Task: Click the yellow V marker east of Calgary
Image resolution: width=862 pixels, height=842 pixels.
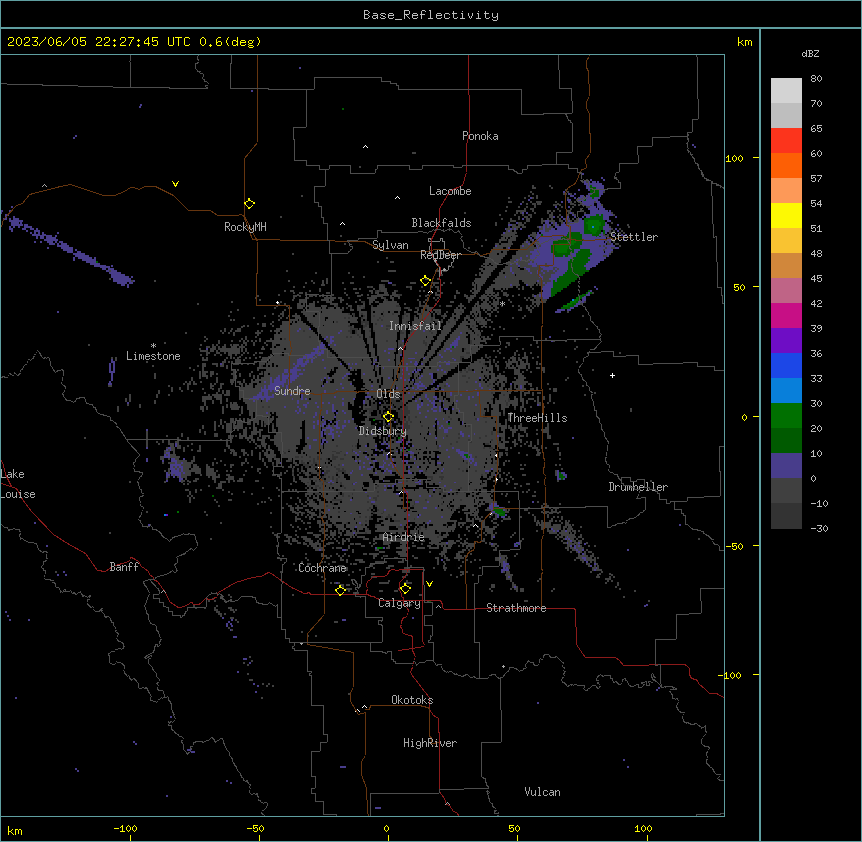Action: [429, 584]
